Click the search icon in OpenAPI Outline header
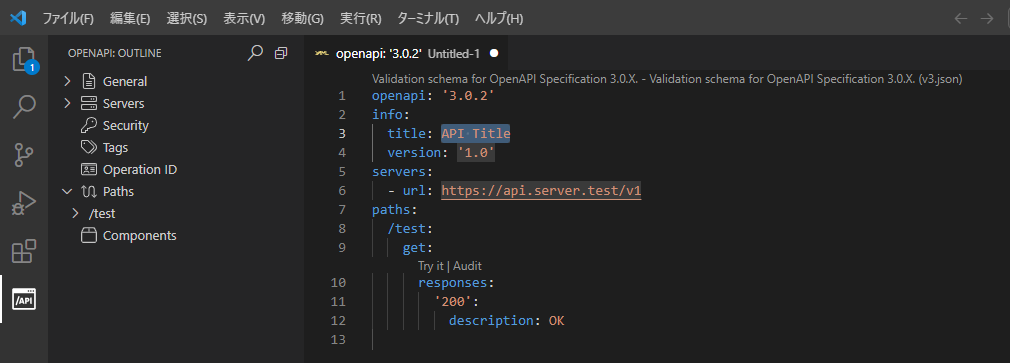Viewport: 1010px width, 363px height. coord(255,53)
